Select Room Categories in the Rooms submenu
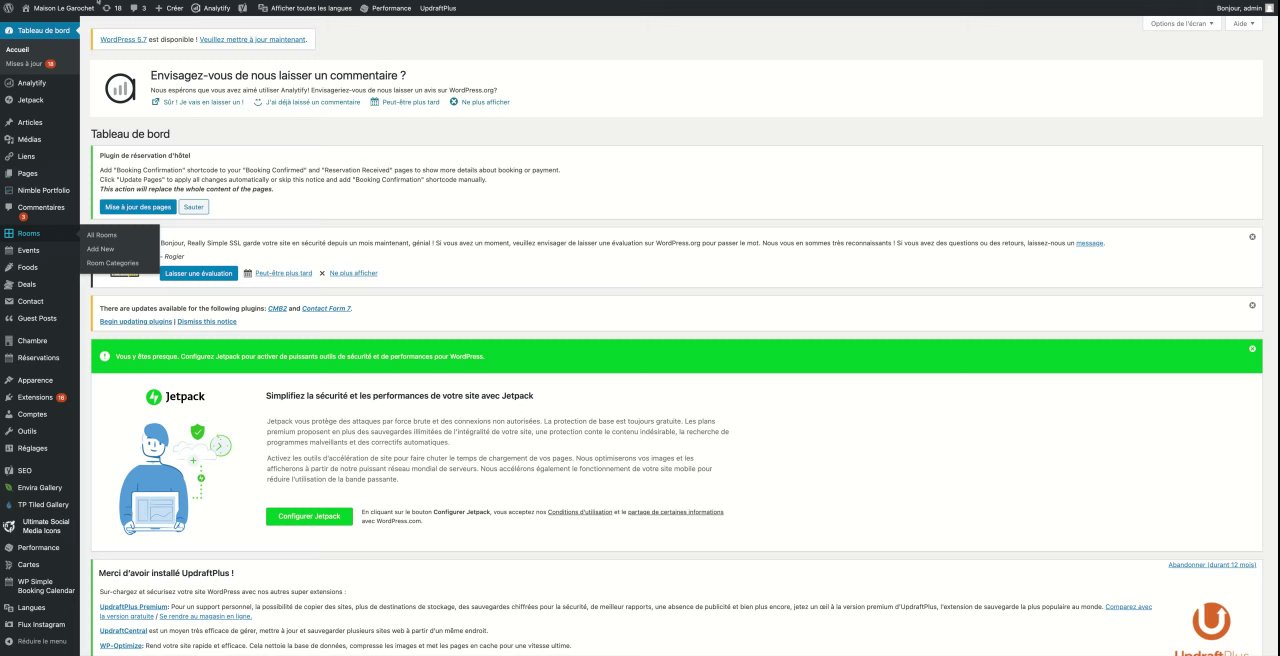Viewport: 1280px width, 656px height. coord(113,263)
